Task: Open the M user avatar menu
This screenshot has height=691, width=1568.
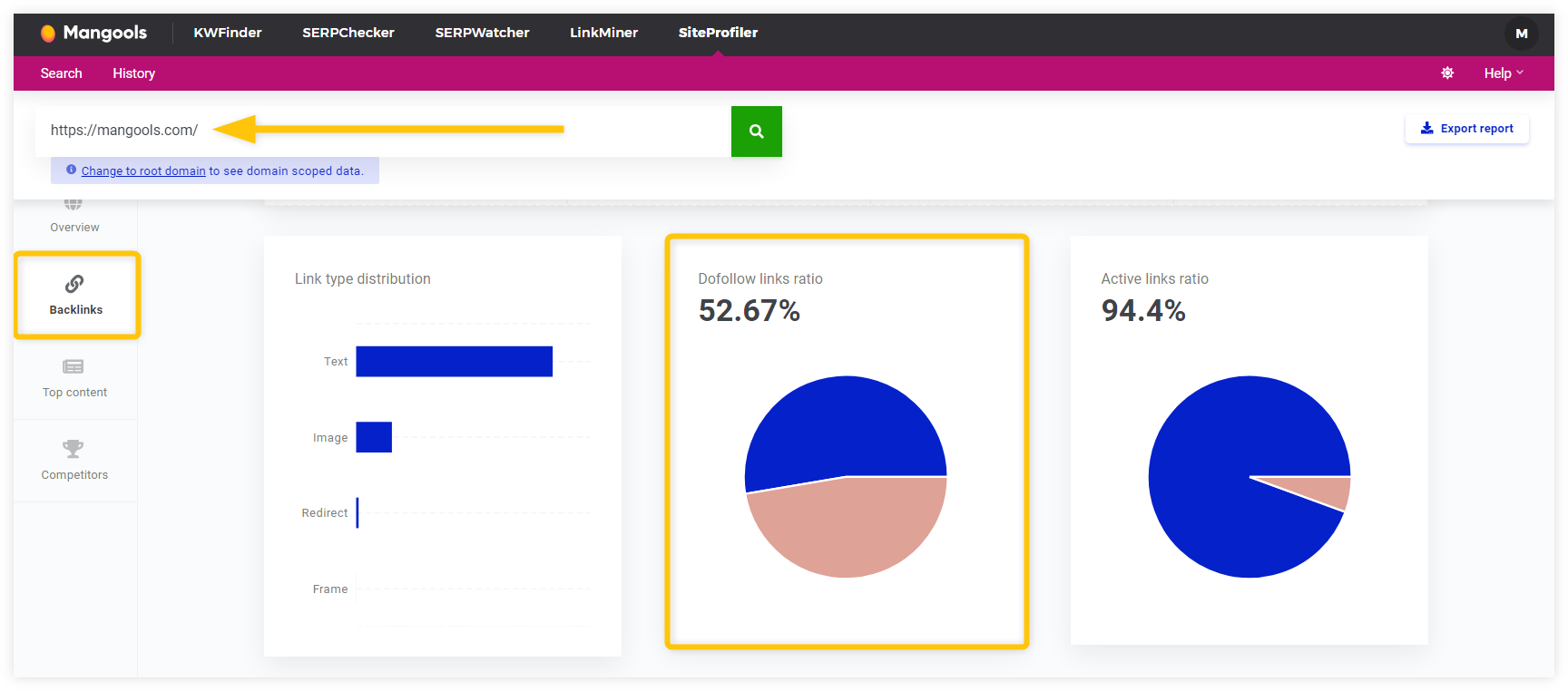Action: [x=1521, y=34]
